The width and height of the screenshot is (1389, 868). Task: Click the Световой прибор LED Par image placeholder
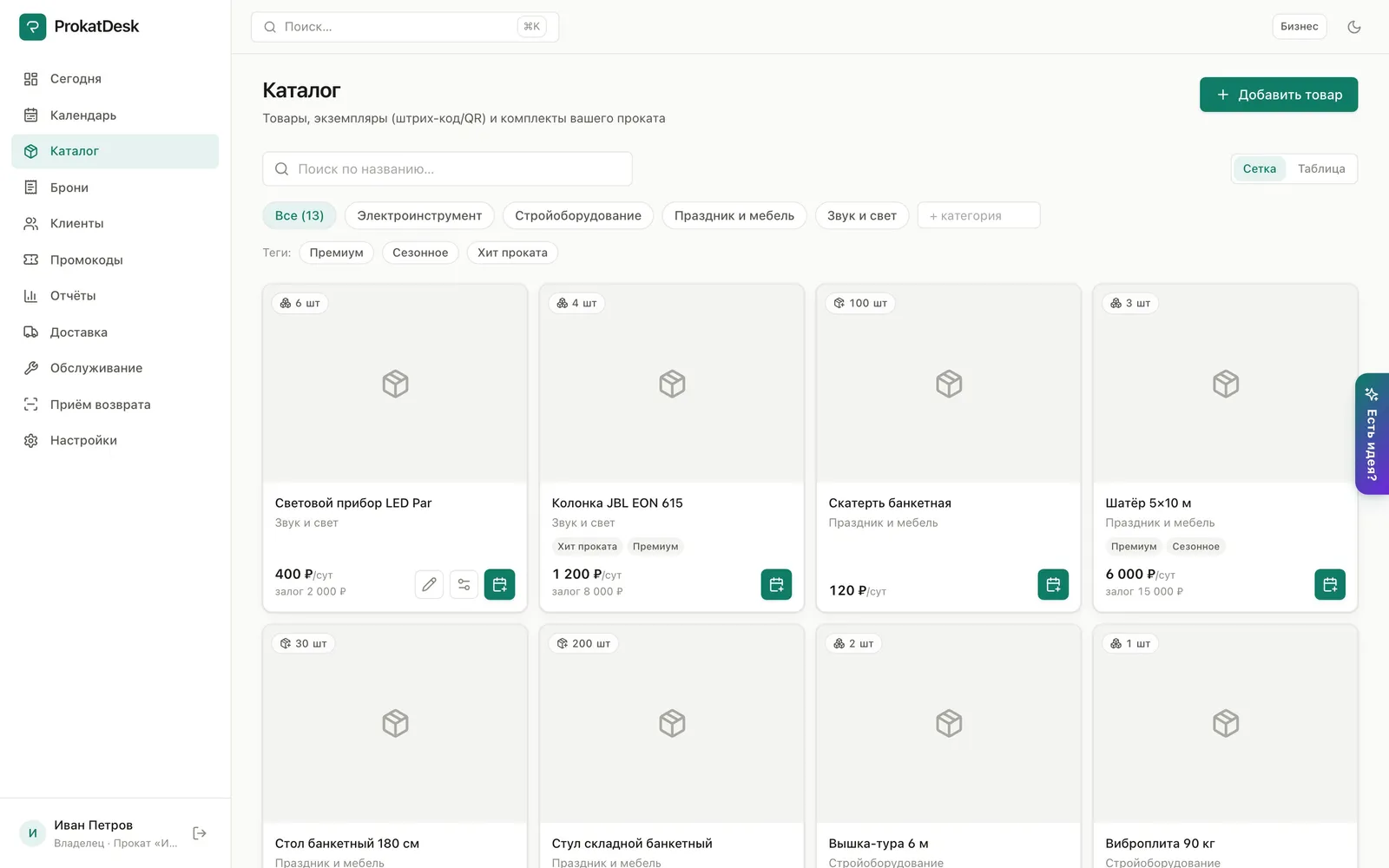pos(395,384)
